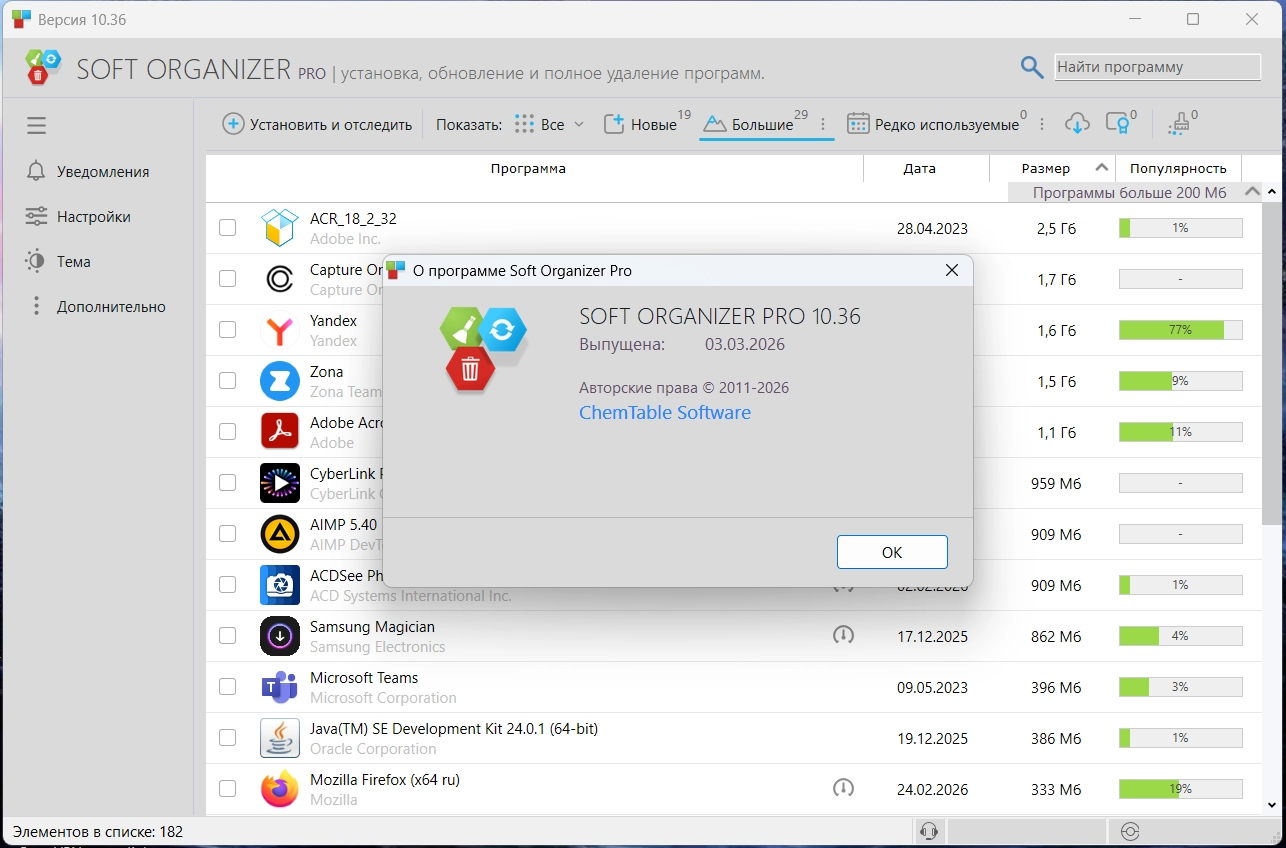Click the headset support icon in the status bar
Viewport: 1286px width, 848px height.
pos(929,831)
